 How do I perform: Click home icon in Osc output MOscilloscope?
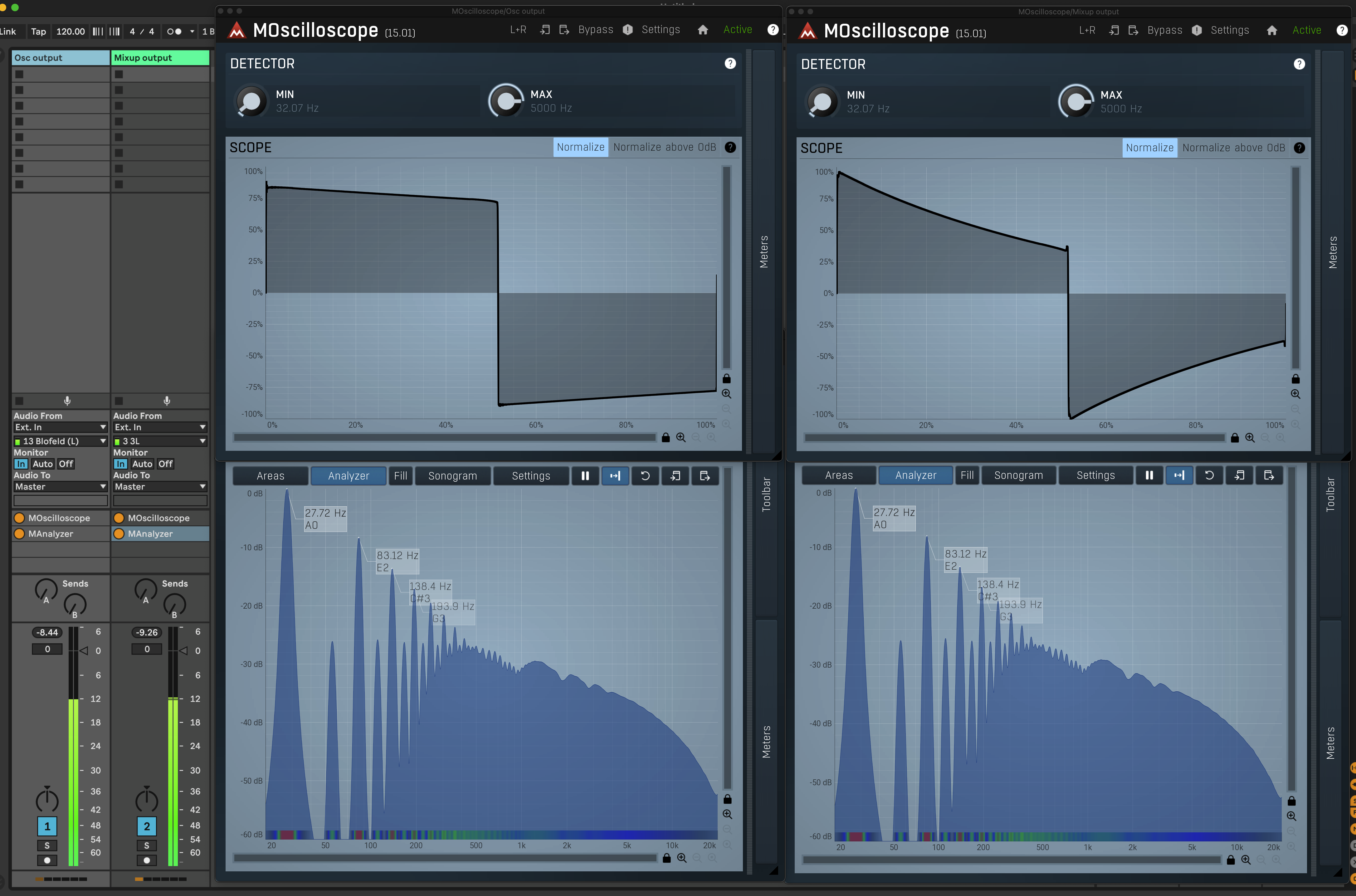pyautogui.click(x=703, y=30)
